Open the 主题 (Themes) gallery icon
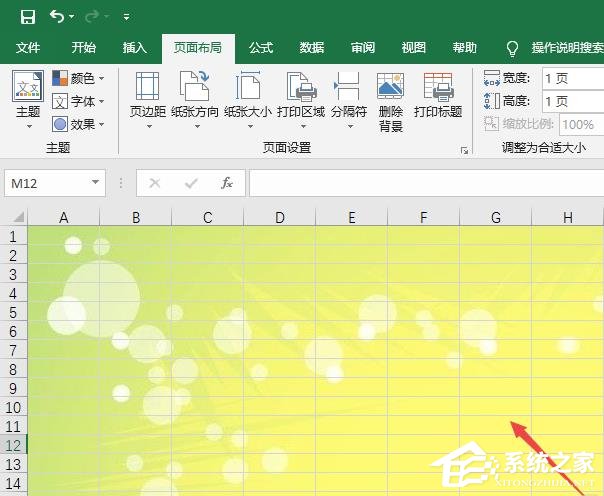The width and height of the screenshot is (604, 496). [x=28, y=90]
